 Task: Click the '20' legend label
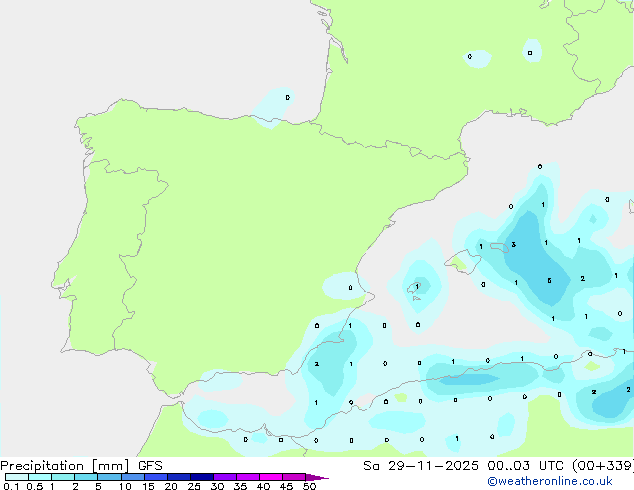click(171, 486)
